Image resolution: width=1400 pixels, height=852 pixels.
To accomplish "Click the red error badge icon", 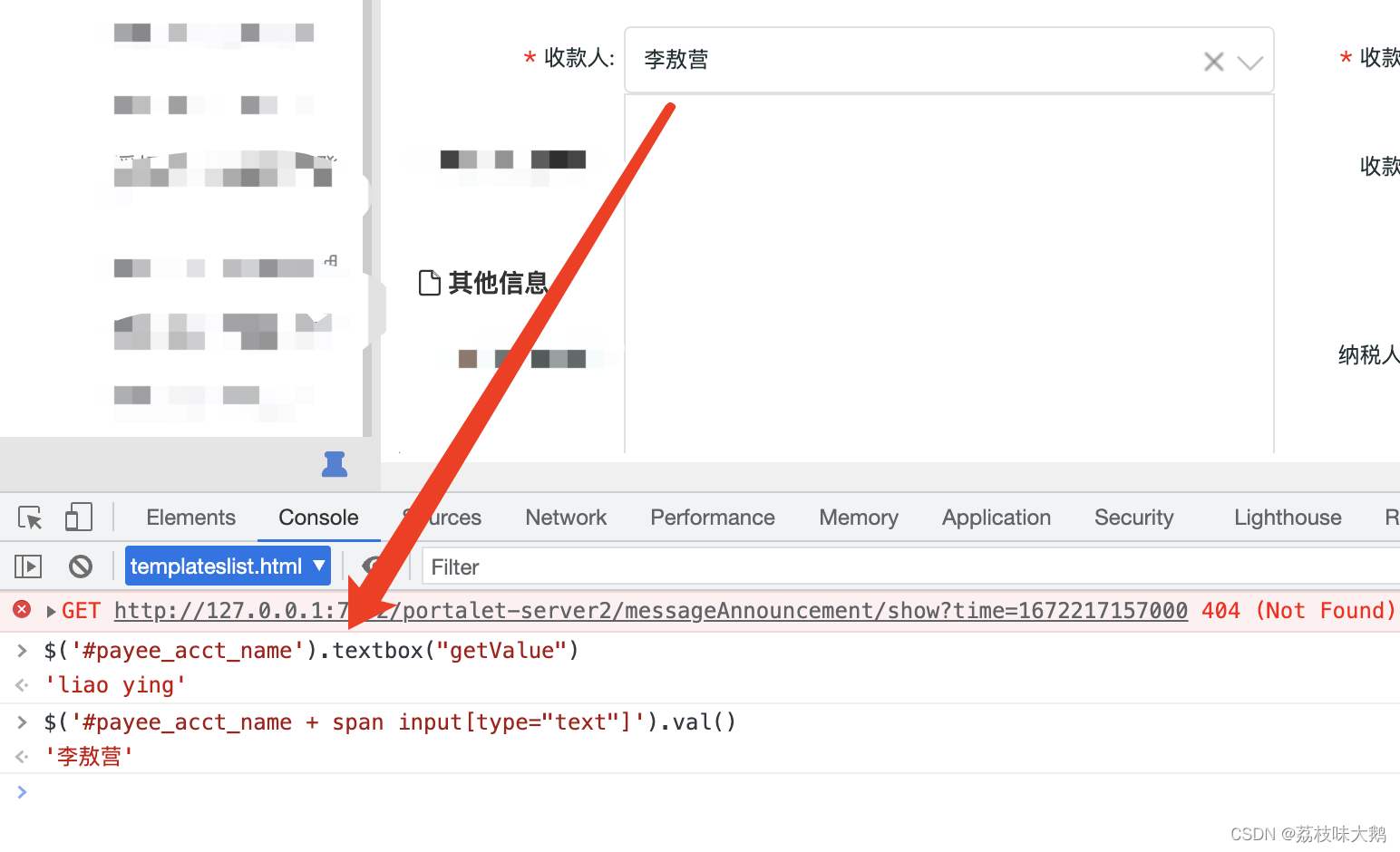I will (21, 609).
